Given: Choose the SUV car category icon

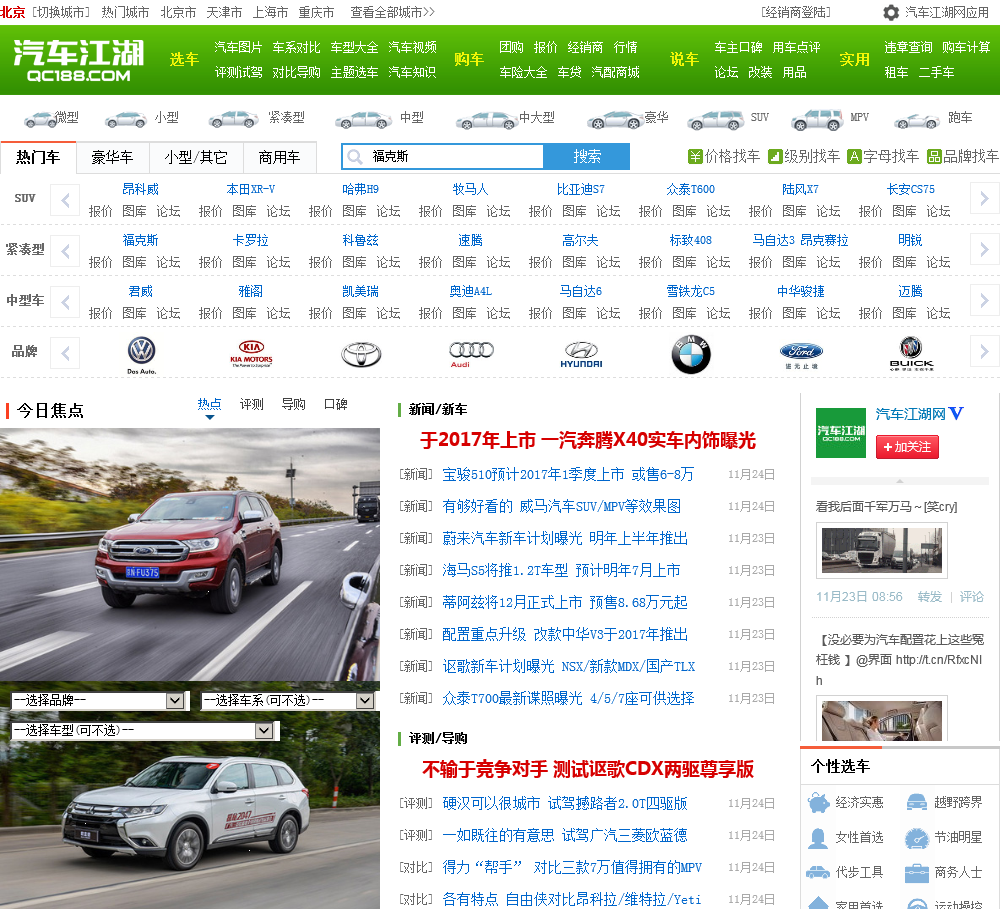Looking at the screenshot, I should [715, 119].
